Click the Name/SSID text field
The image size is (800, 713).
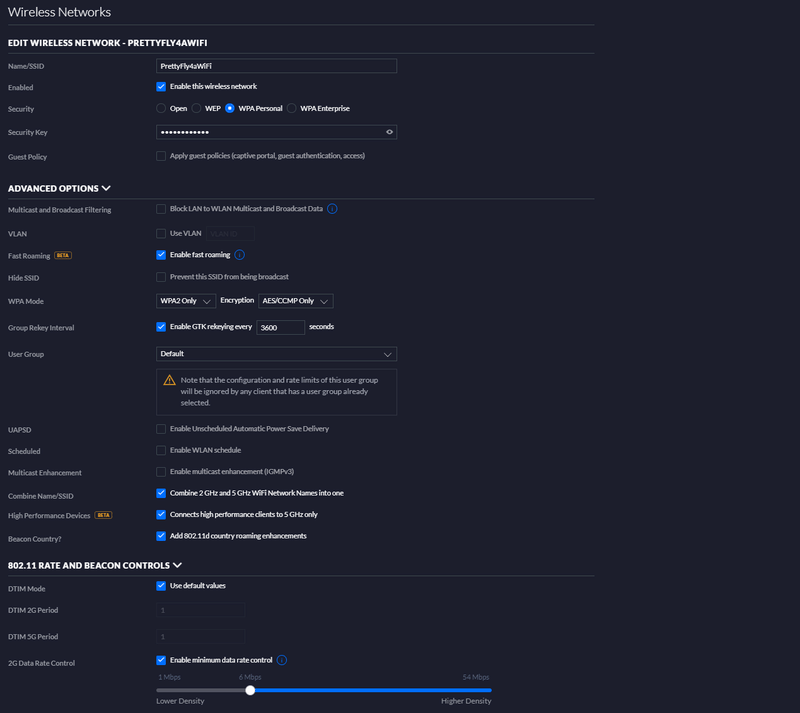point(276,66)
